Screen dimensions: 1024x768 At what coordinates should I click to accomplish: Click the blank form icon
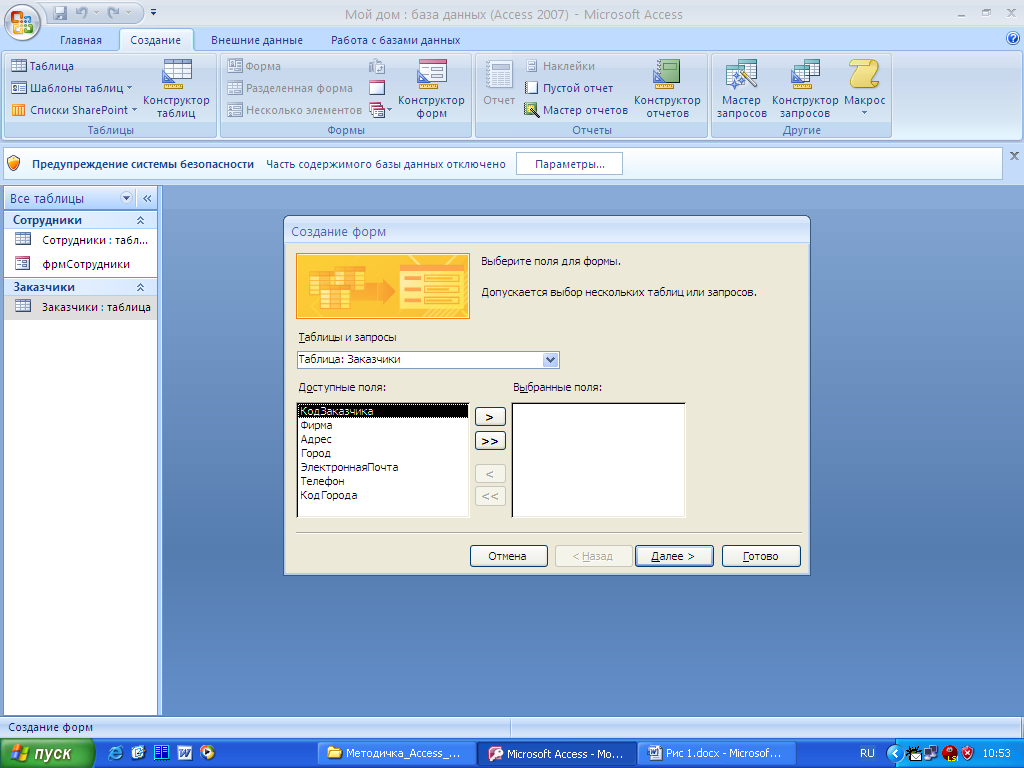pos(377,88)
